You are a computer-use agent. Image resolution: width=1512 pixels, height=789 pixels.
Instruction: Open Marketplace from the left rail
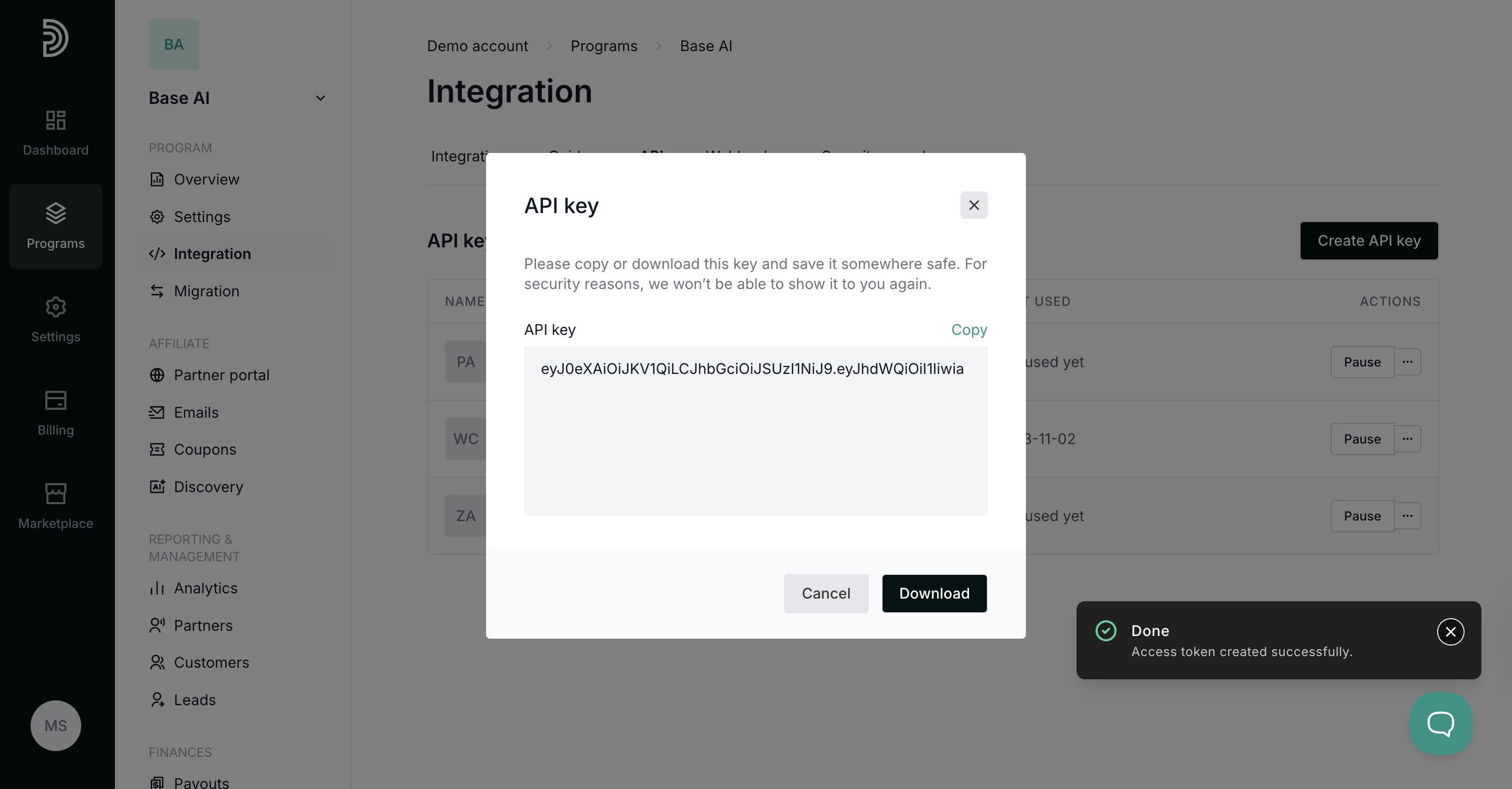coord(55,506)
